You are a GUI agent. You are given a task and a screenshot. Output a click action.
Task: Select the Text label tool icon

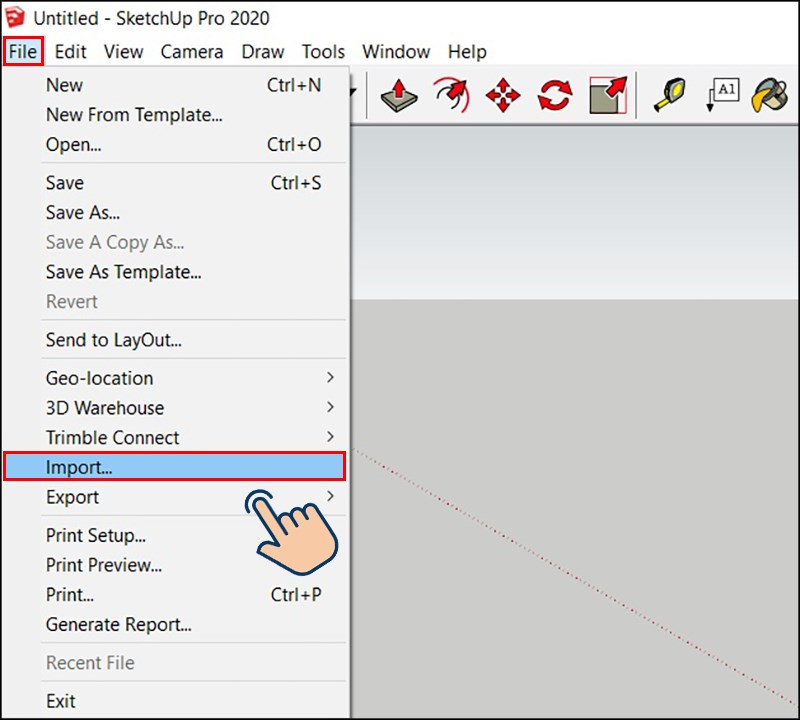[x=723, y=94]
